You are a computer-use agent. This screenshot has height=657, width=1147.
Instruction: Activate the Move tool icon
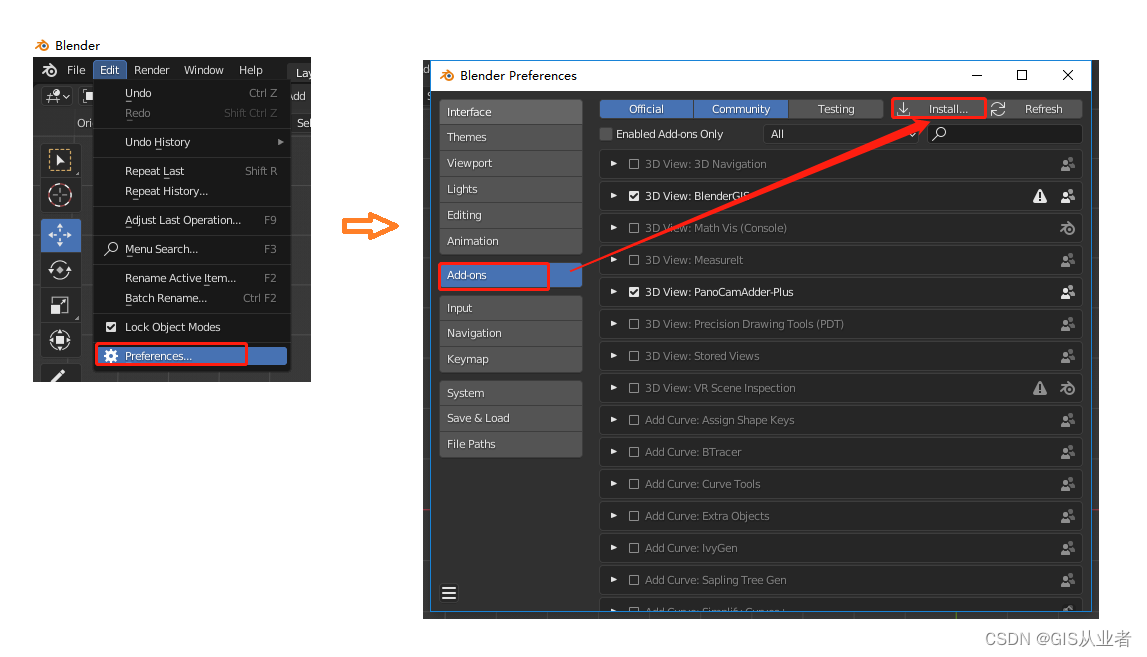pyautogui.click(x=60, y=235)
